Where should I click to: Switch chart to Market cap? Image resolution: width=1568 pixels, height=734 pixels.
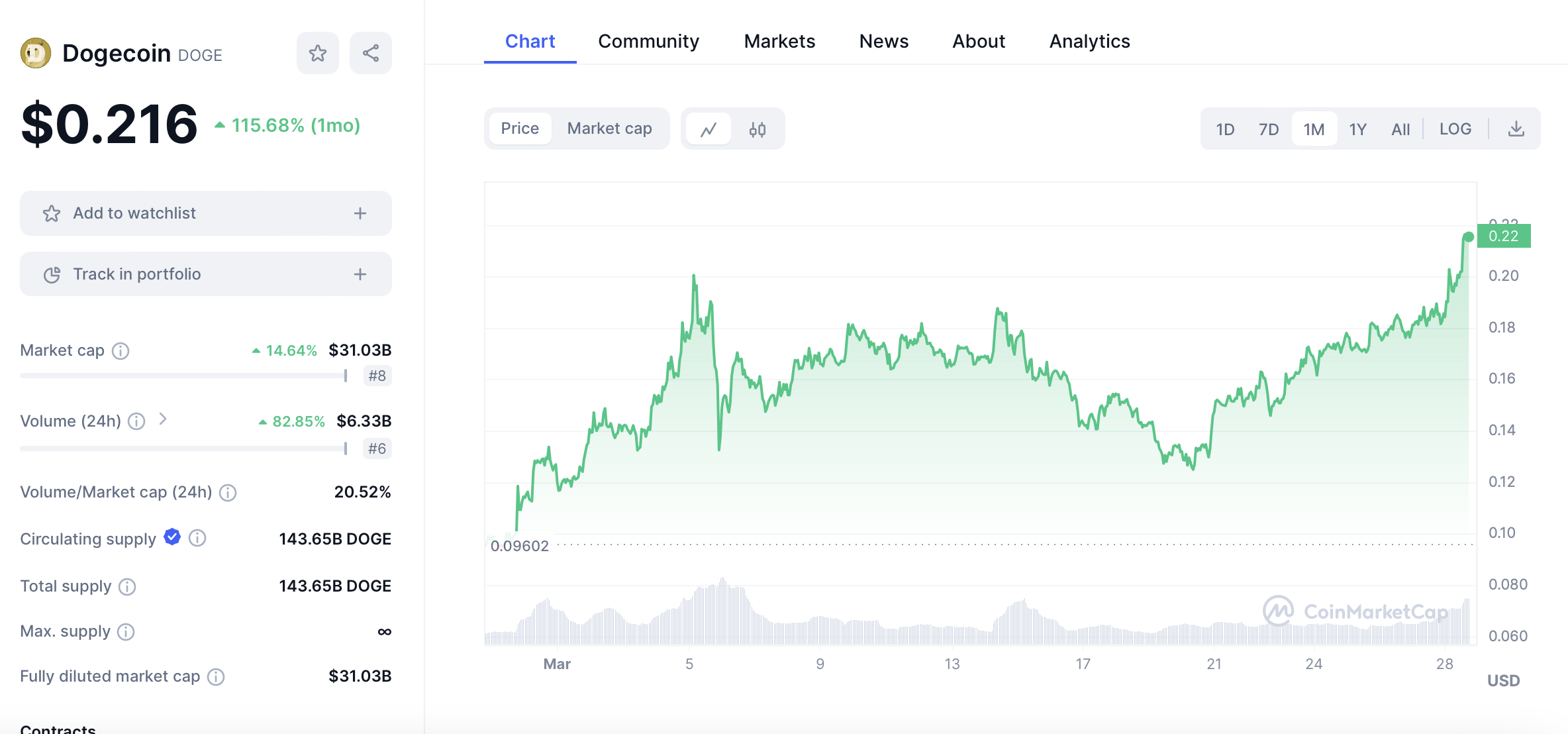[x=609, y=129]
